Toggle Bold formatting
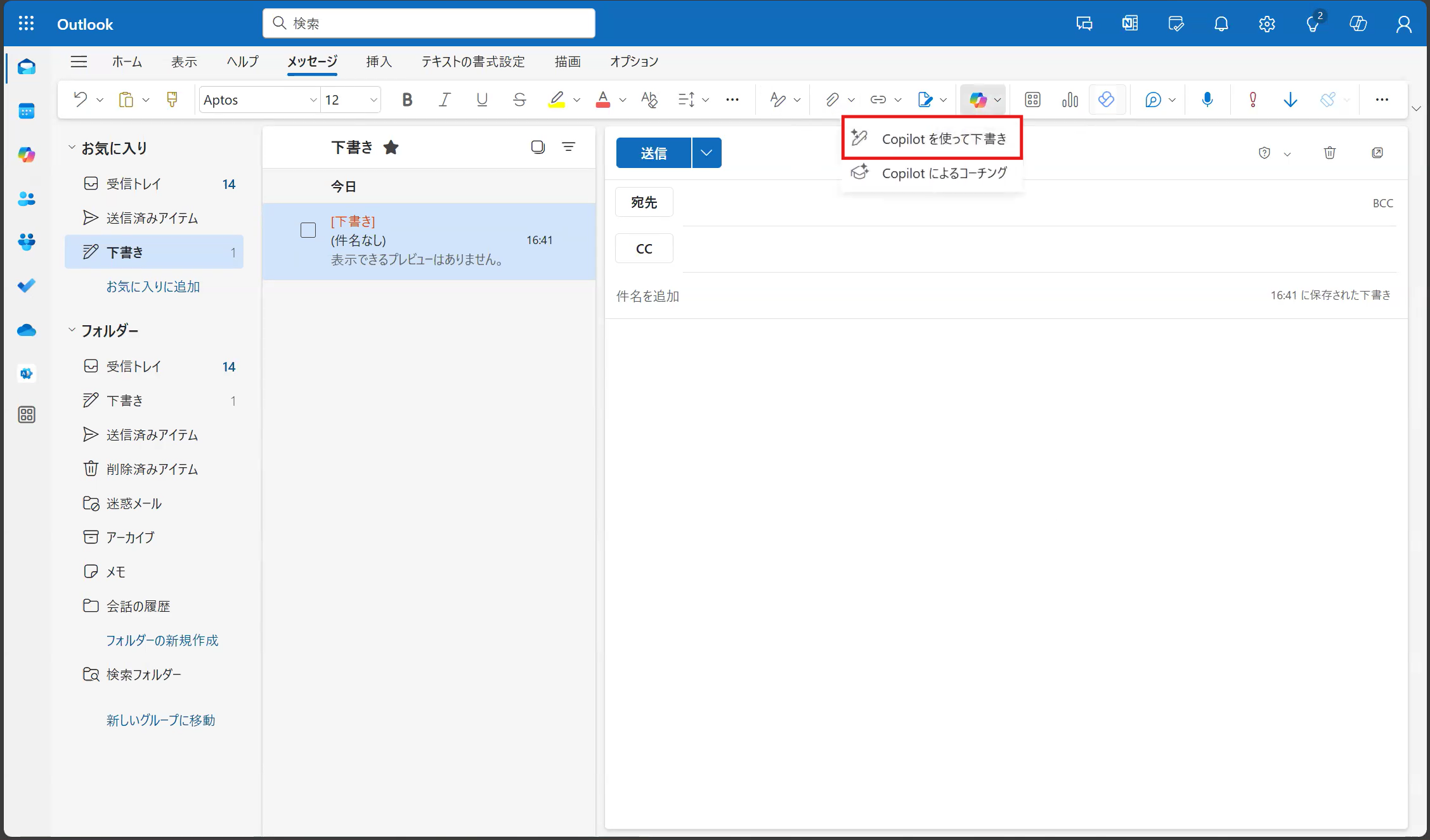1430x840 pixels. [407, 100]
